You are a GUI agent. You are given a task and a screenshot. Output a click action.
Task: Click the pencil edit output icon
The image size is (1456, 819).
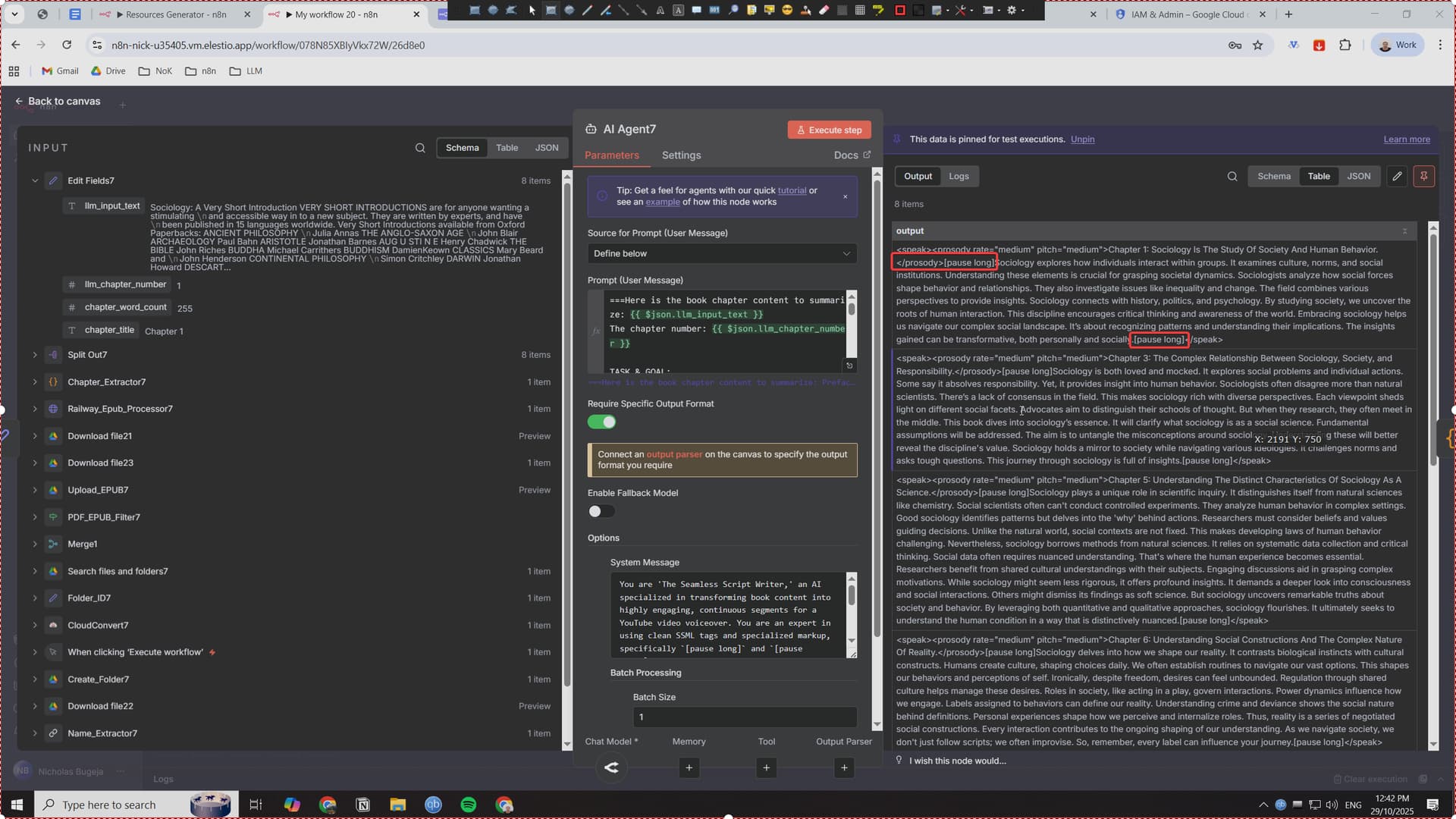pos(1397,176)
